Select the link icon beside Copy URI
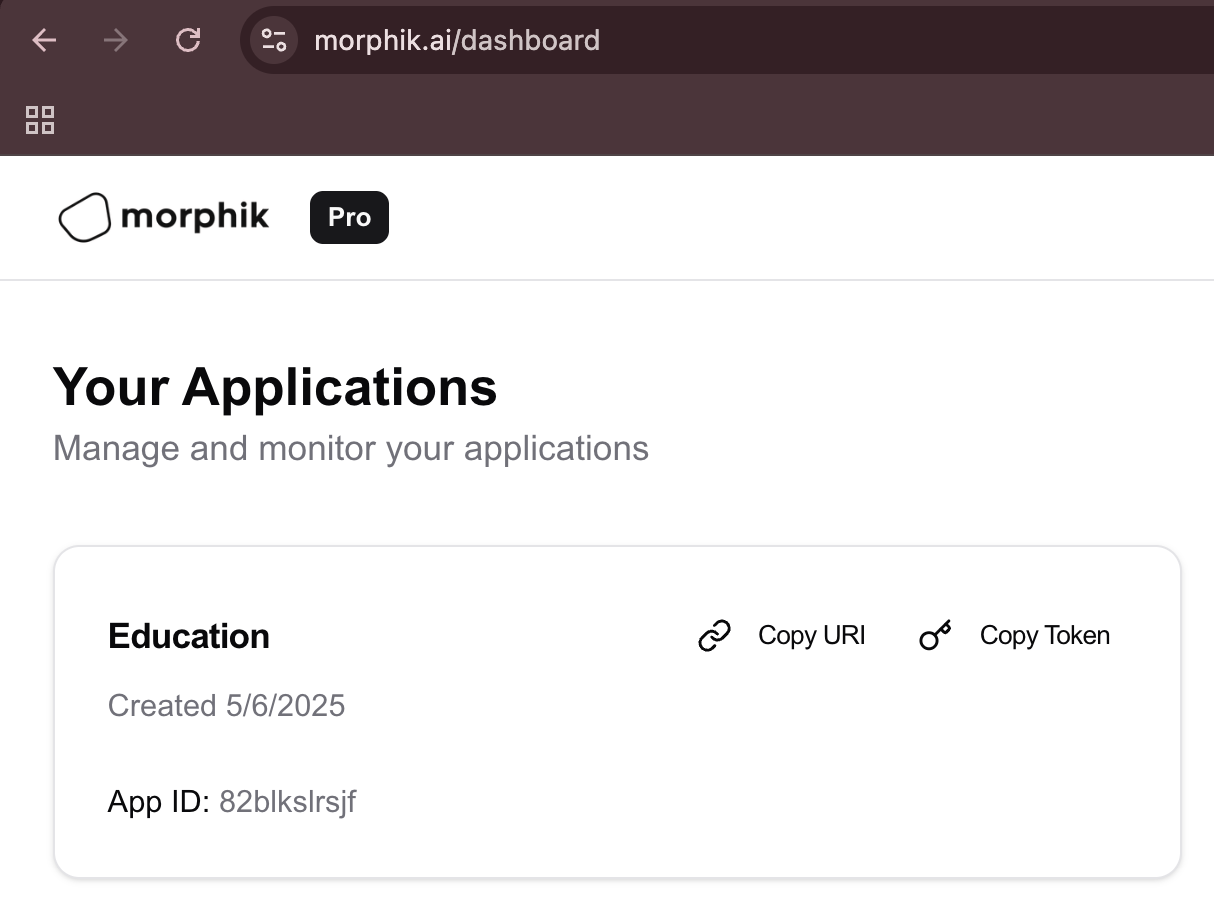The height and width of the screenshot is (910, 1214). point(713,635)
